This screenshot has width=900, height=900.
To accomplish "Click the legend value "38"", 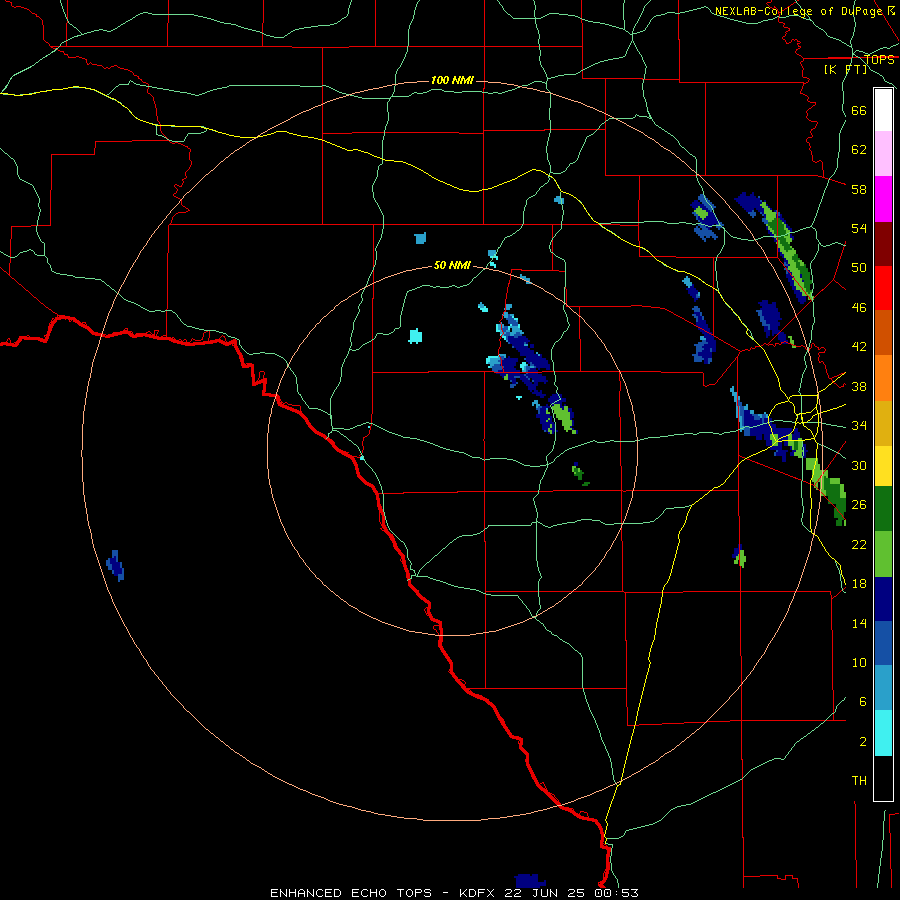I will click(x=859, y=387).
